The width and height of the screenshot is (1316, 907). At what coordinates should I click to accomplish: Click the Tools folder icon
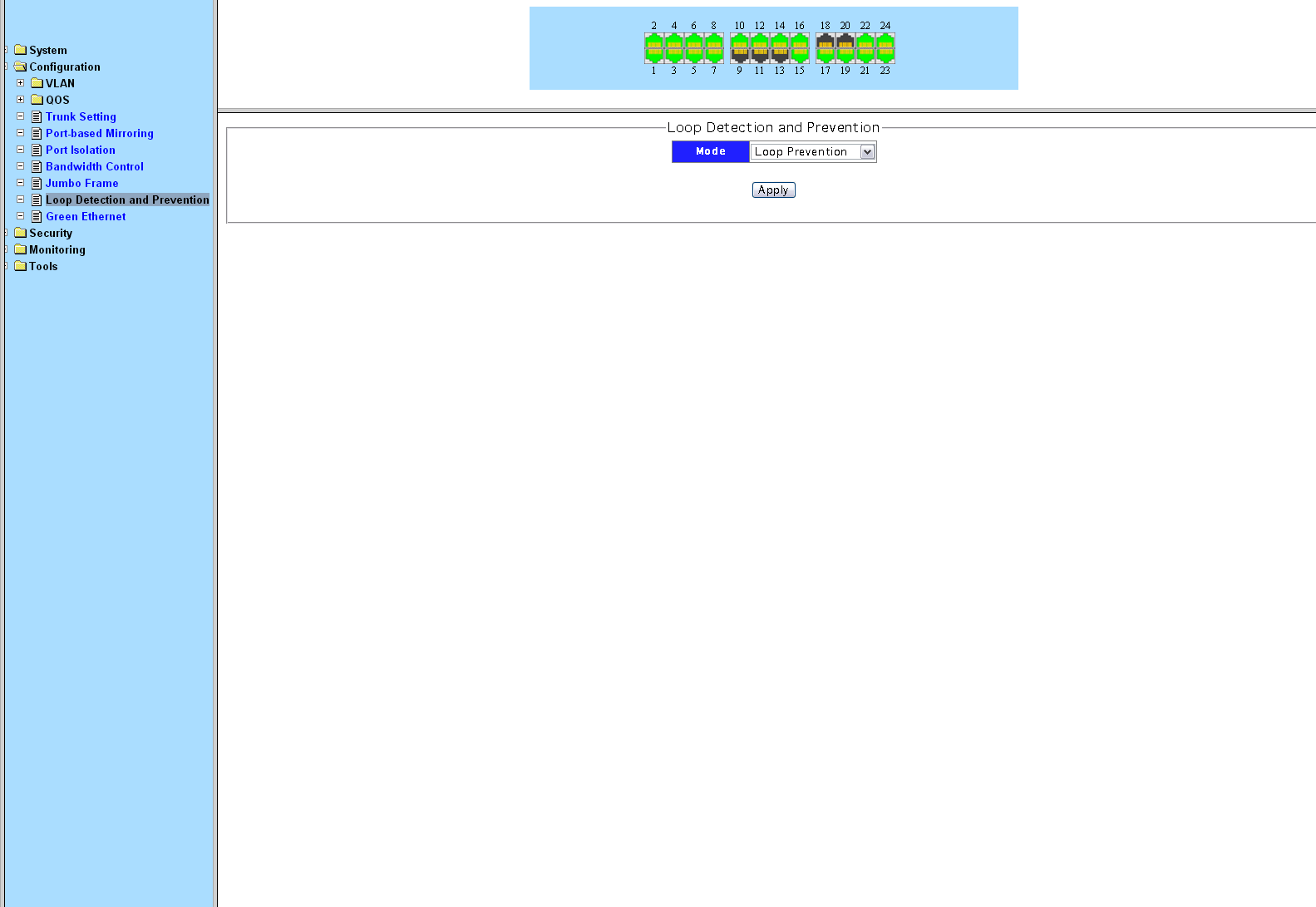[x=21, y=266]
